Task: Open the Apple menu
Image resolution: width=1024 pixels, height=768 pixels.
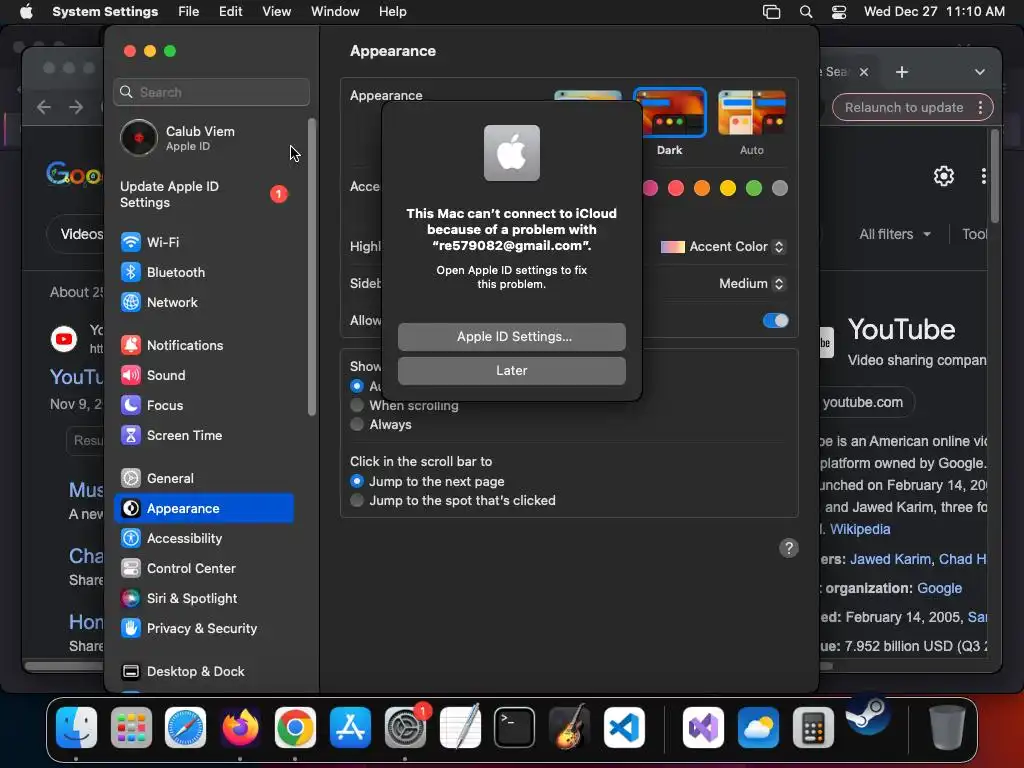Action: point(26,12)
